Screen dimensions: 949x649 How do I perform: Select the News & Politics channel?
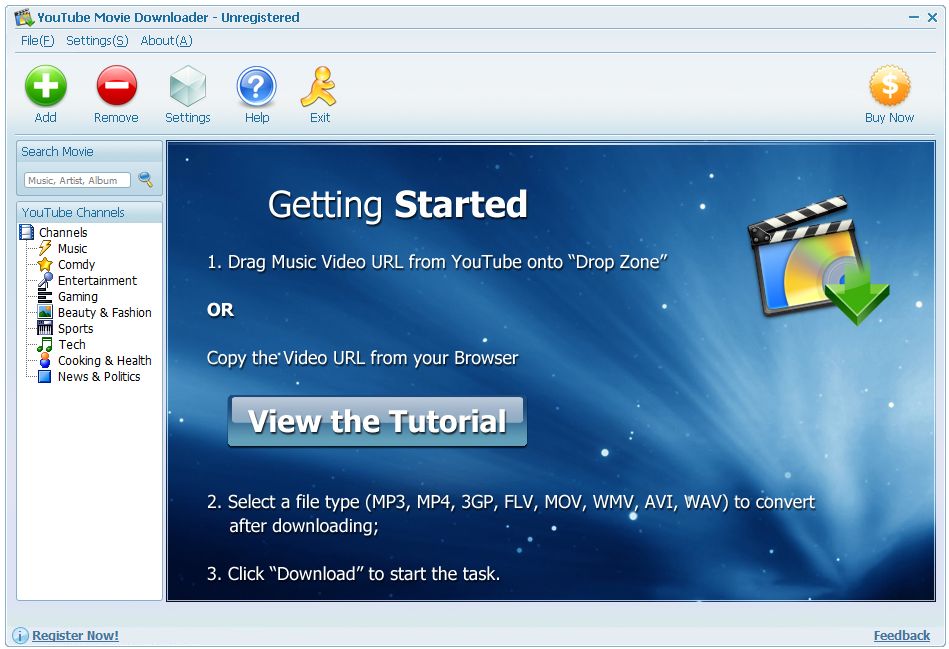click(99, 377)
